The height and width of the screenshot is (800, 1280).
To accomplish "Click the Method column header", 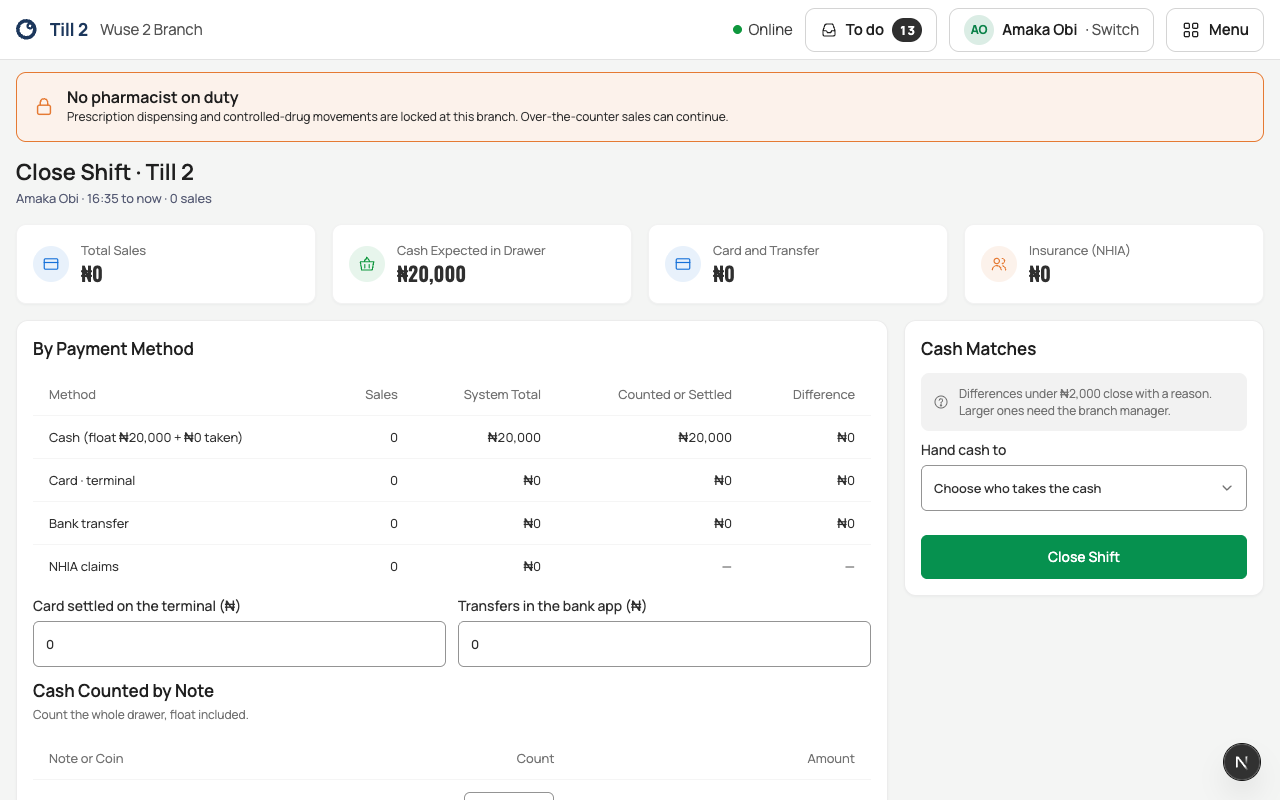I will 72,394.
